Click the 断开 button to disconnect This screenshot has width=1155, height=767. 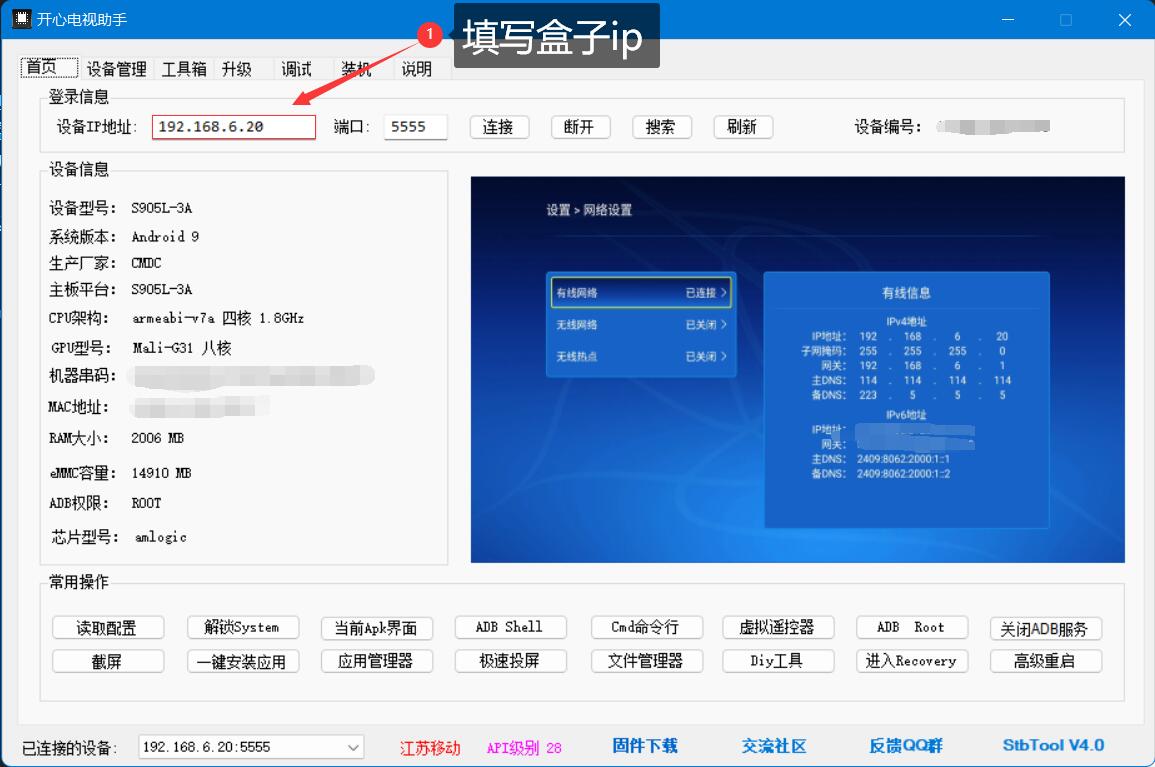580,126
